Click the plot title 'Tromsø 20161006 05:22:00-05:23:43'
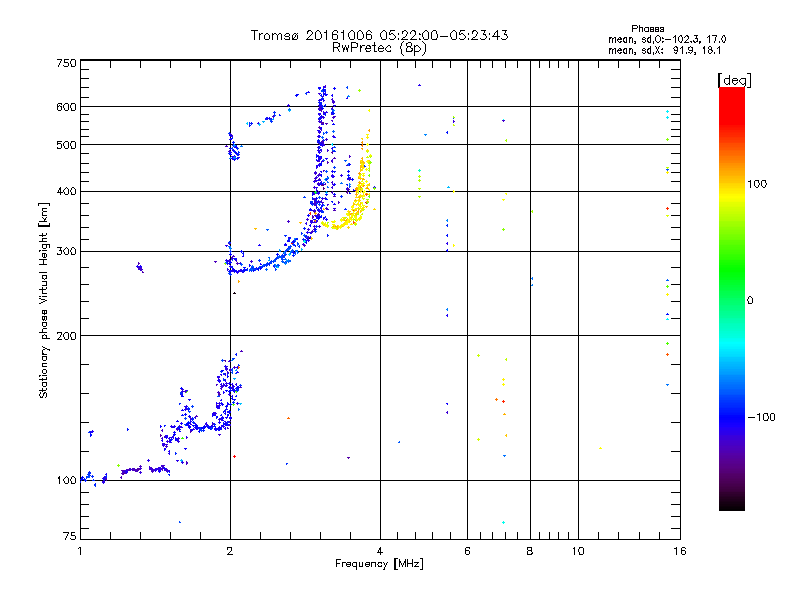The width and height of the screenshot is (800, 600). [x=379, y=35]
